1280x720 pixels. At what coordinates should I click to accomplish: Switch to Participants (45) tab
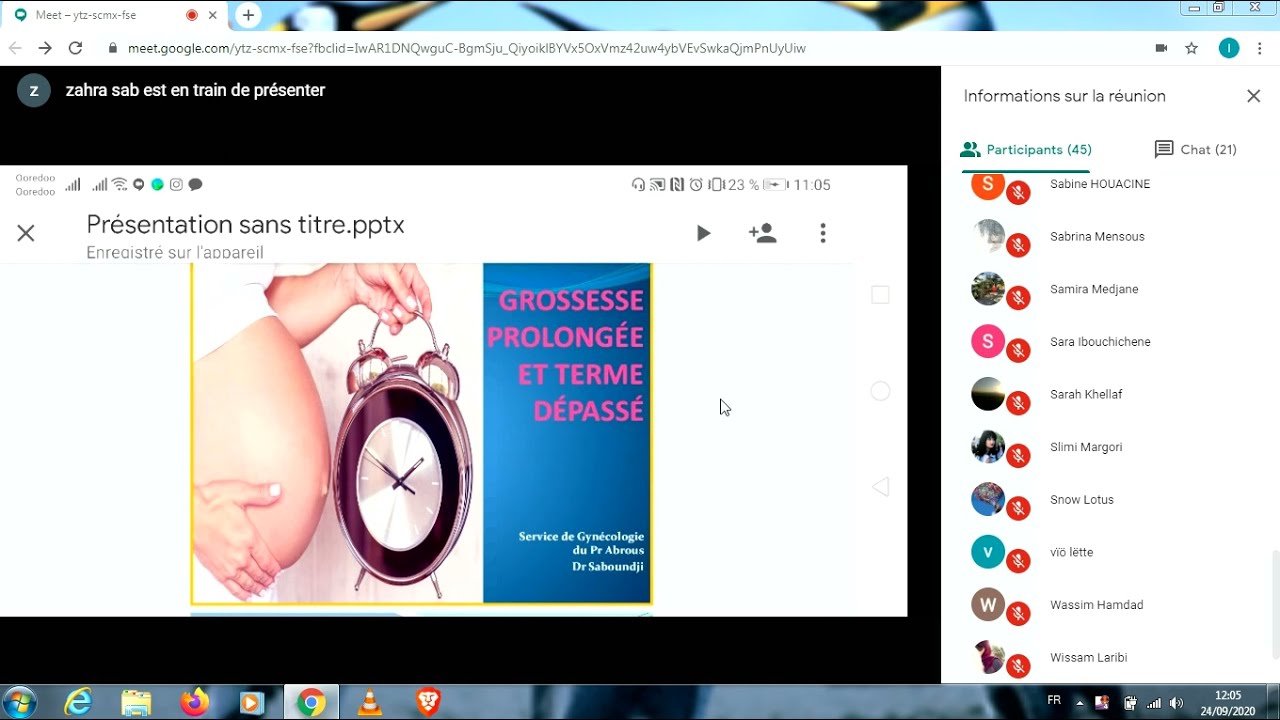(x=1025, y=150)
